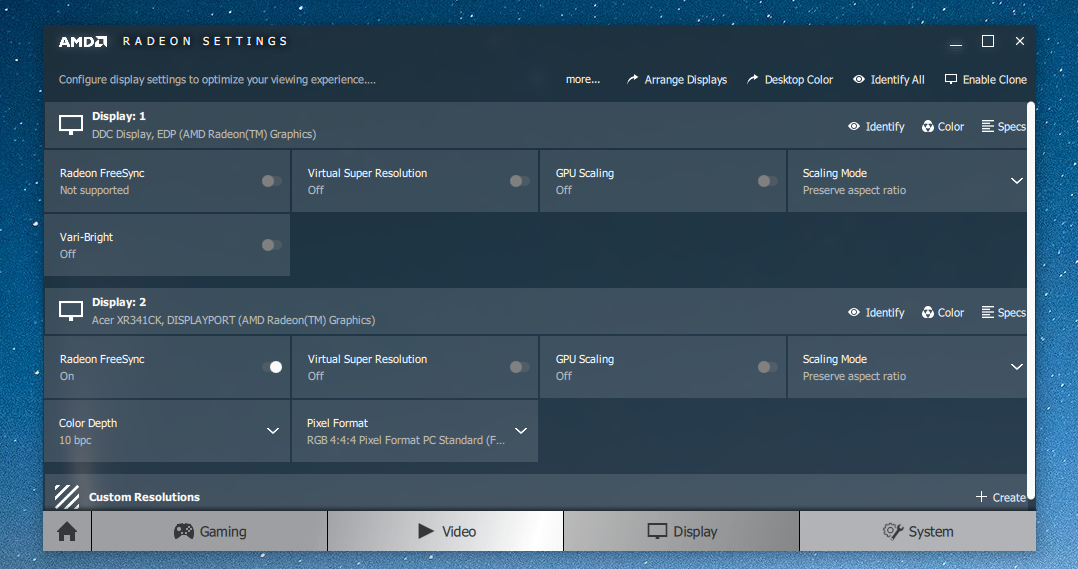Click the AMD logo in title bar
Image resolution: width=1078 pixels, height=569 pixels.
tap(83, 42)
